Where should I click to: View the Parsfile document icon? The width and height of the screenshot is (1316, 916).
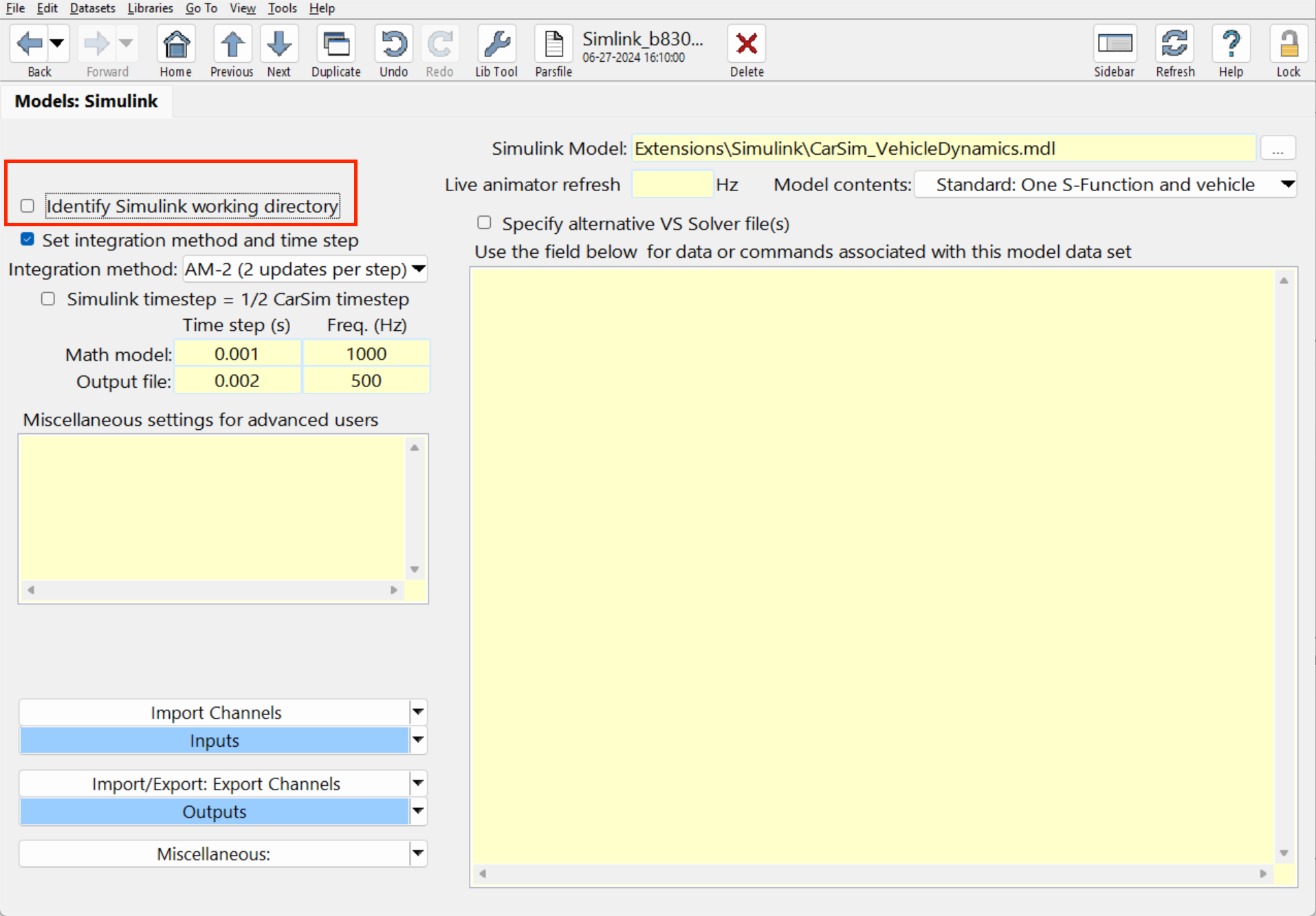tap(553, 44)
